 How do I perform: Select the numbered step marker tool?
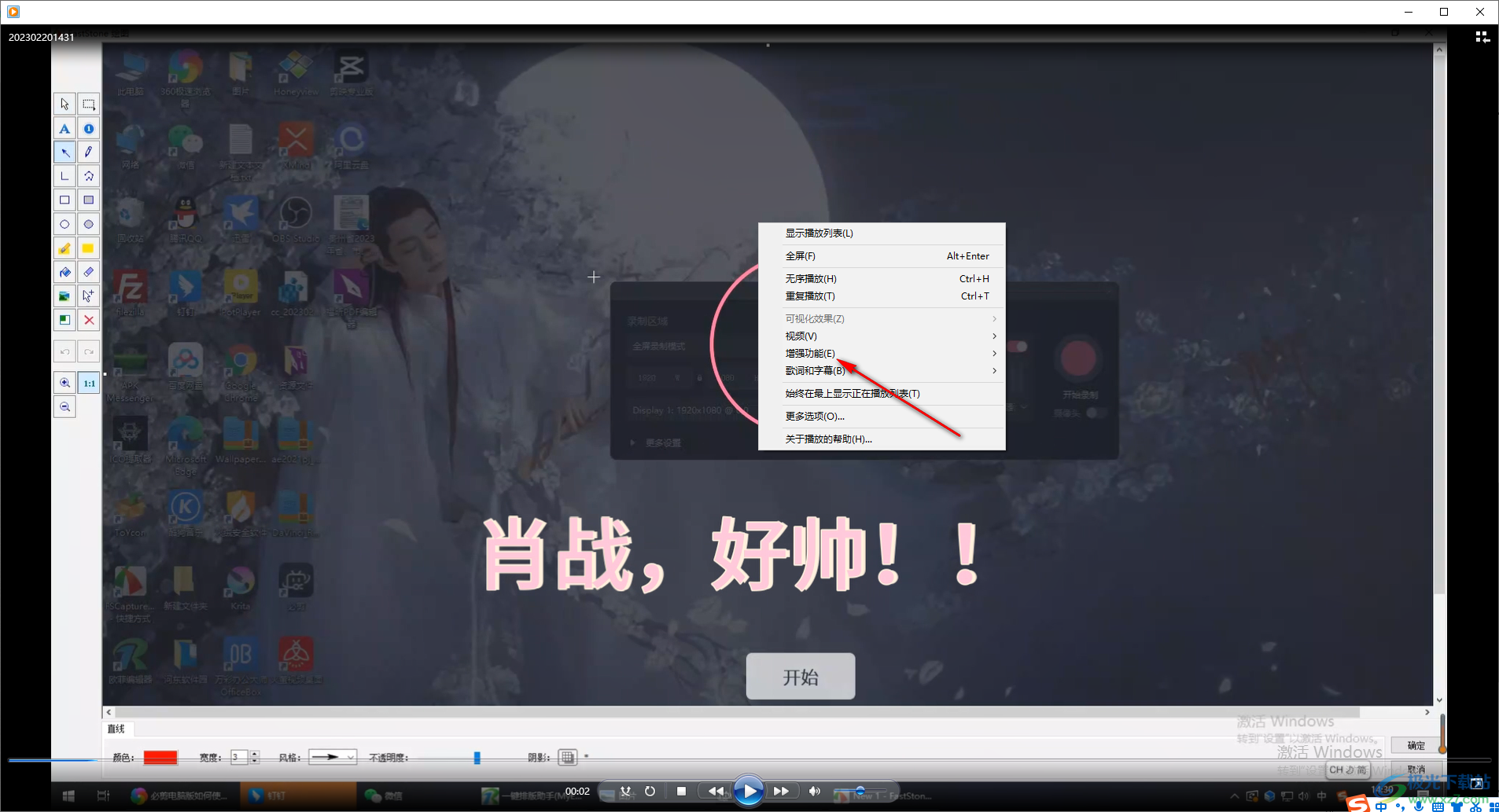[x=89, y=128]
